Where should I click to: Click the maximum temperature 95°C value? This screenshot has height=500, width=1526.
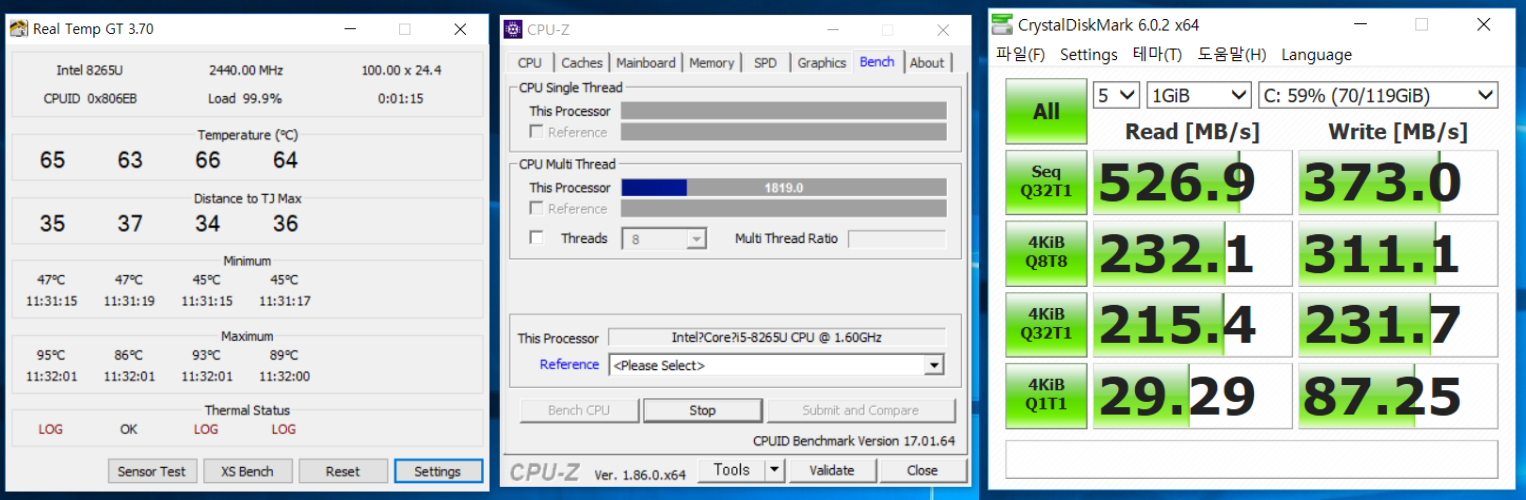[51, 355]
